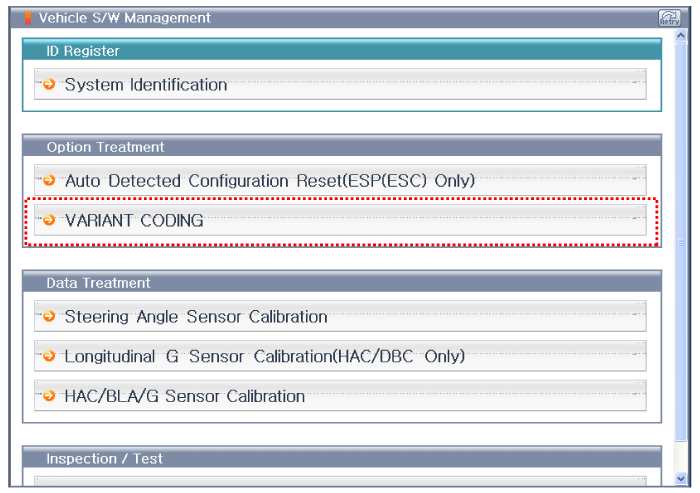Choose Longitudinal G Sensor Calibration(HAC/DBC Only)
The height and width of the screenshot is (493, 700).
coord(264,356)
